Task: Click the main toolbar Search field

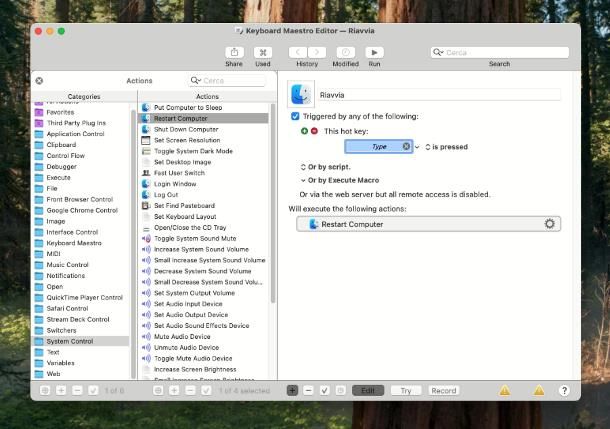Action: (x=500, y=52)
